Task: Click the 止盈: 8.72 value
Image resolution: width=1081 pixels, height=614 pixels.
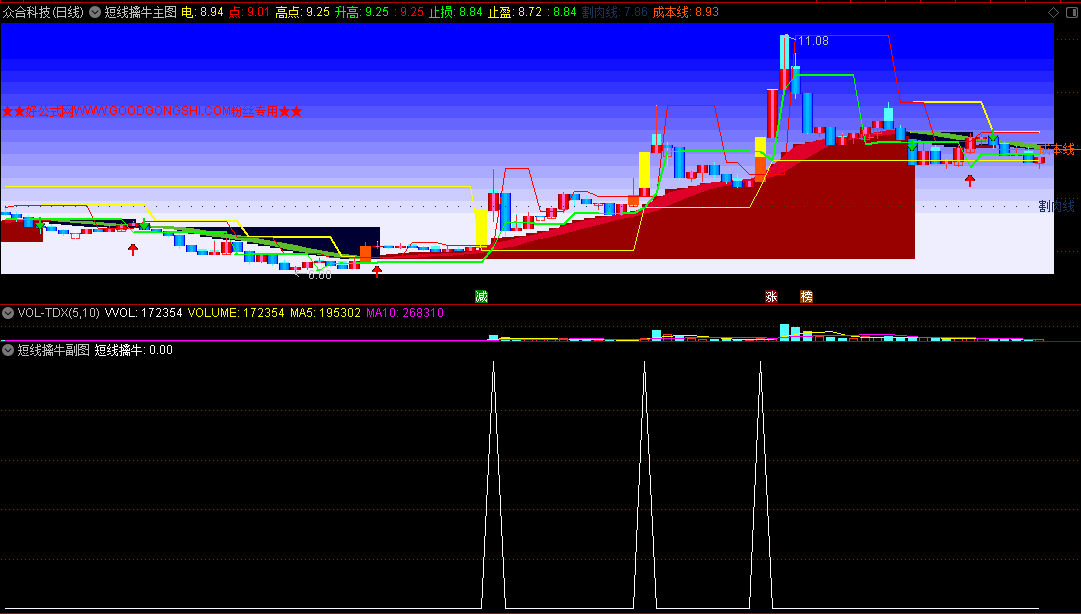Action: (x=515, y=12)
